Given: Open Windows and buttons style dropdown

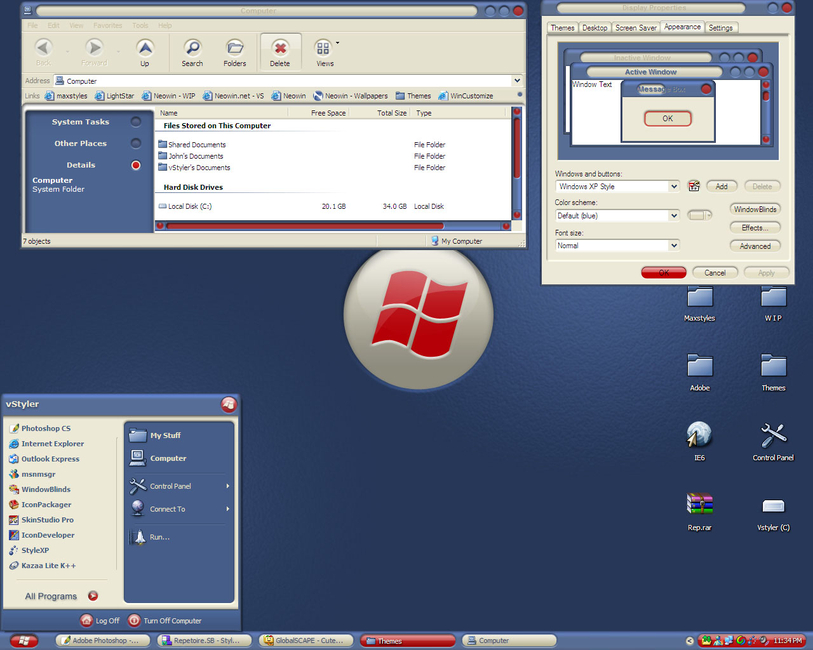Looking at the screenshot, I should 674,186.
